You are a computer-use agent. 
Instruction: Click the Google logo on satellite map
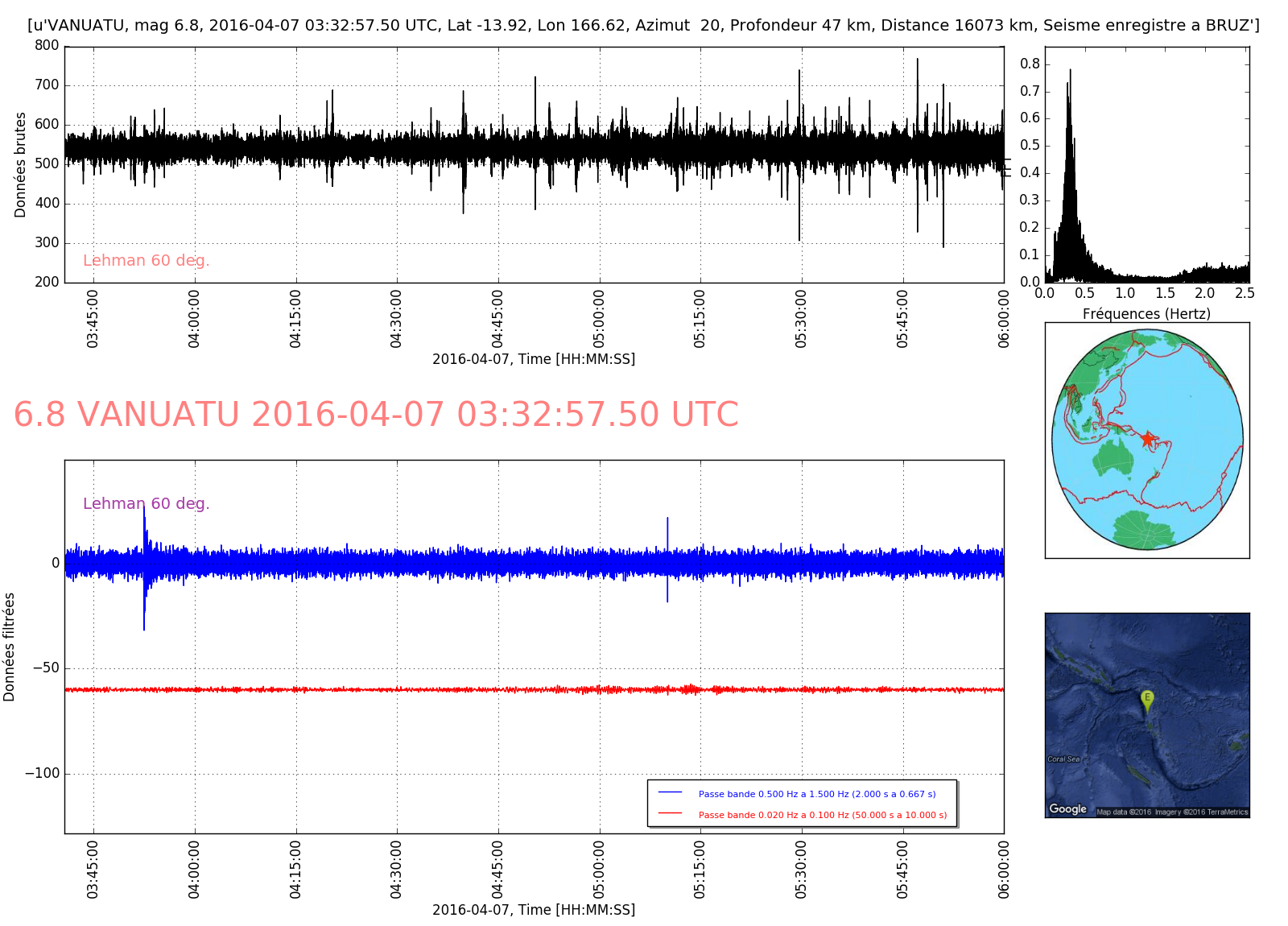point(1067,808)
